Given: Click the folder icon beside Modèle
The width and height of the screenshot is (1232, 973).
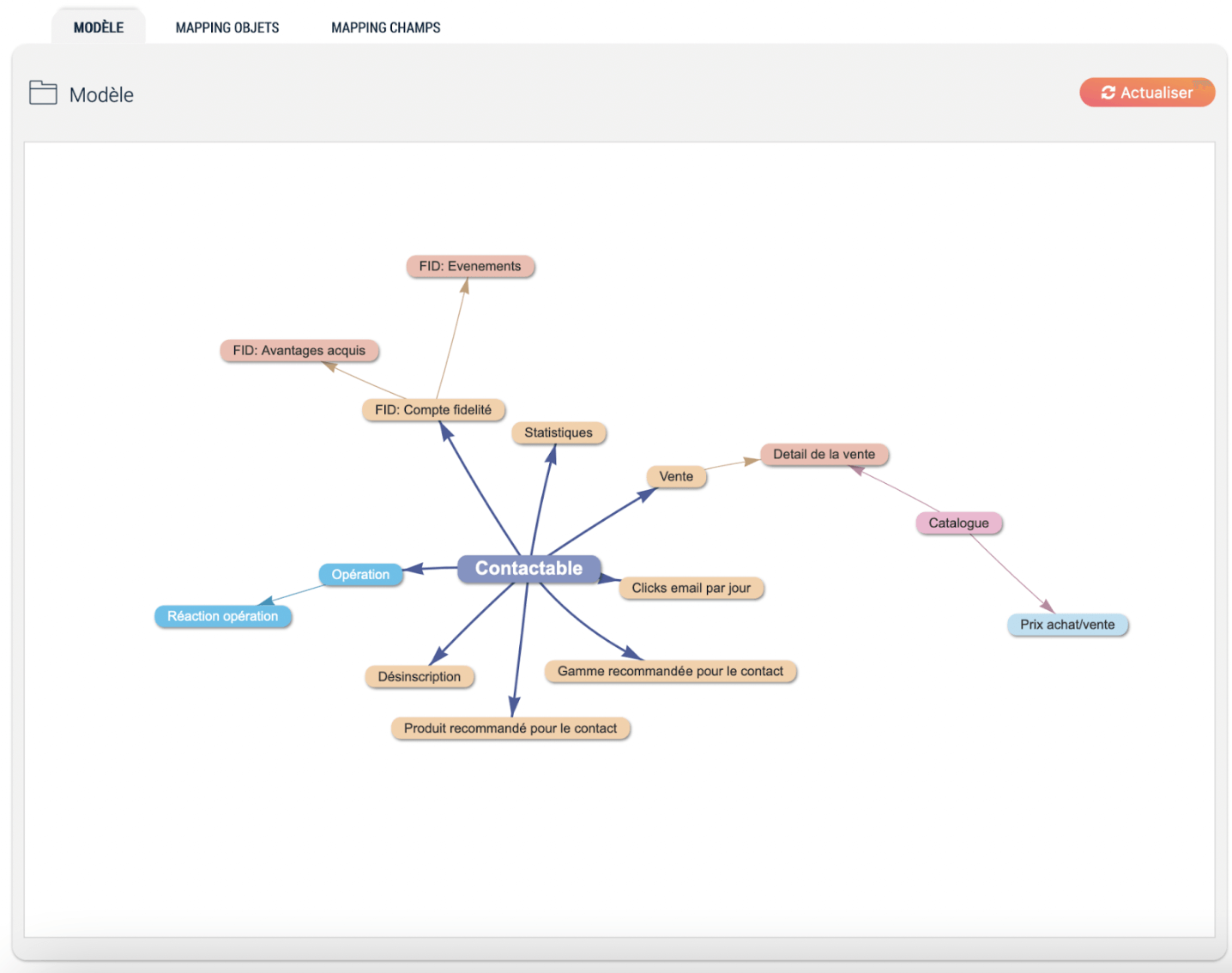Looking at the screenshot, I should (43, 93).
